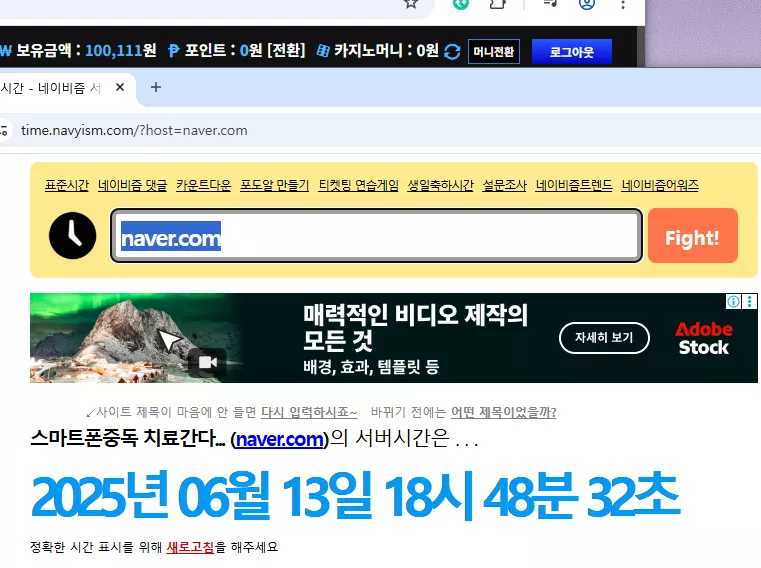Click the orange Fight! button
761x568 pixels.
693,236
